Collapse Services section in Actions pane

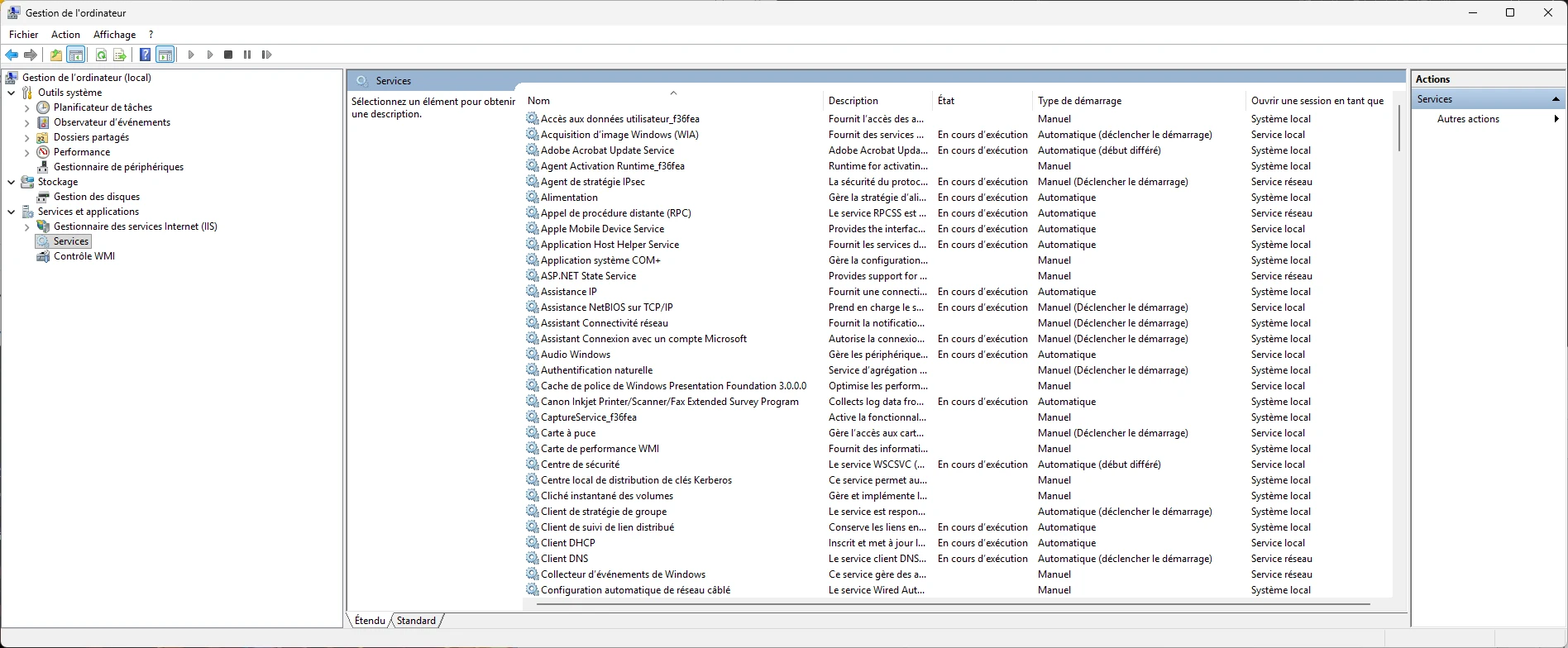coord(1556,99)
